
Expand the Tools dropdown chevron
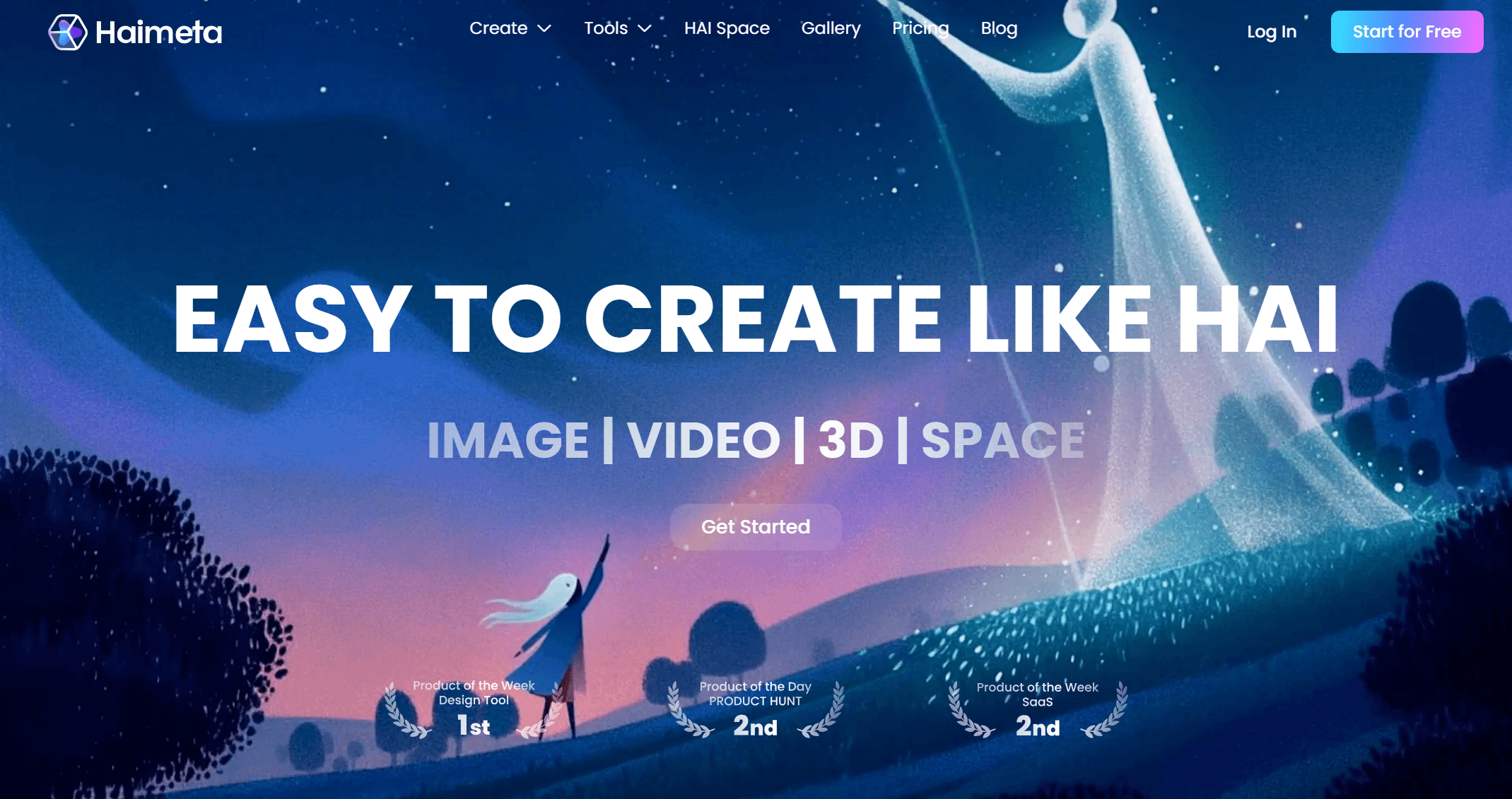coord(645,29)
